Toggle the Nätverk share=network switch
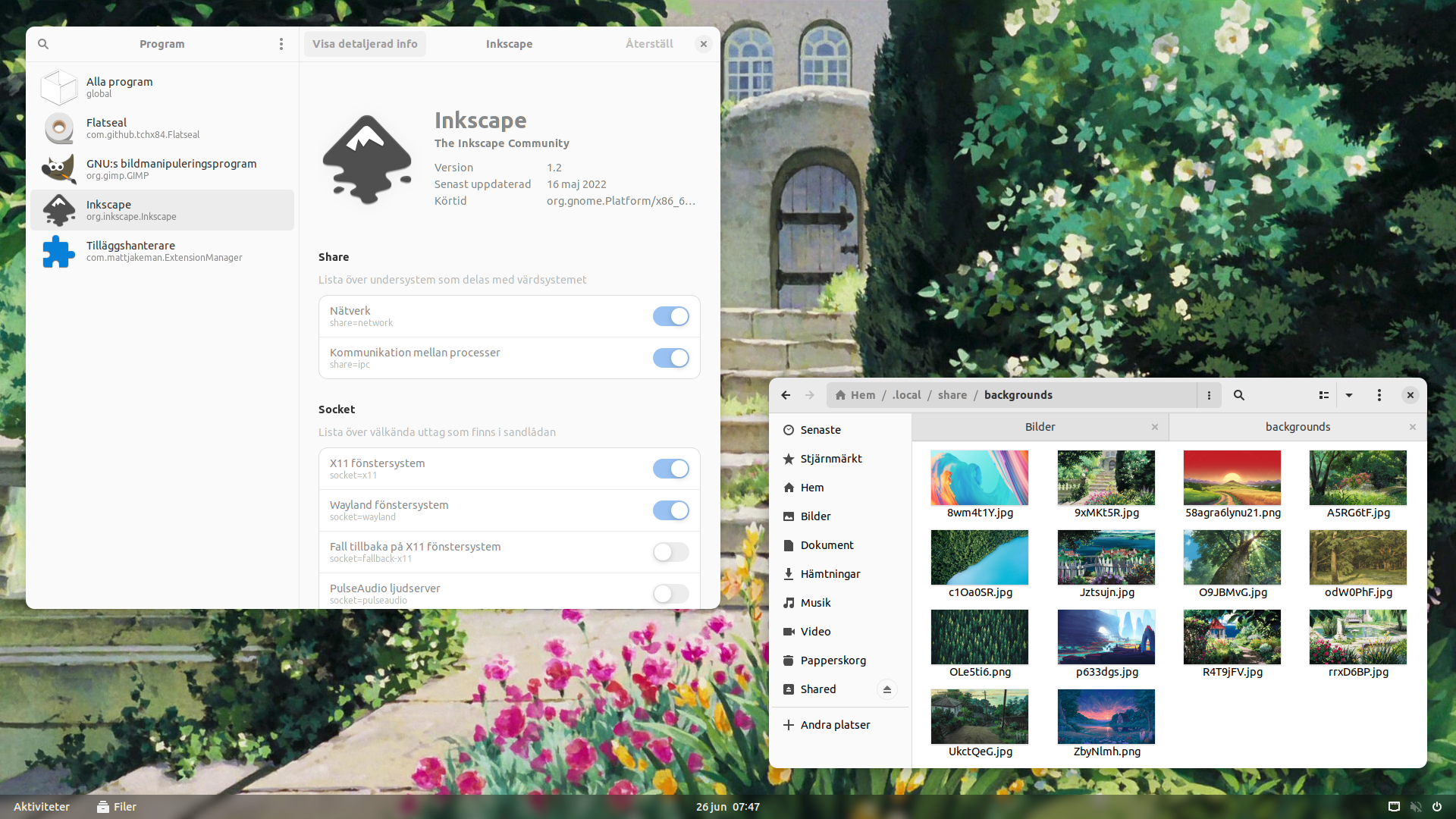This screenshot has width=1456, height=819. [x=670, y=316]
